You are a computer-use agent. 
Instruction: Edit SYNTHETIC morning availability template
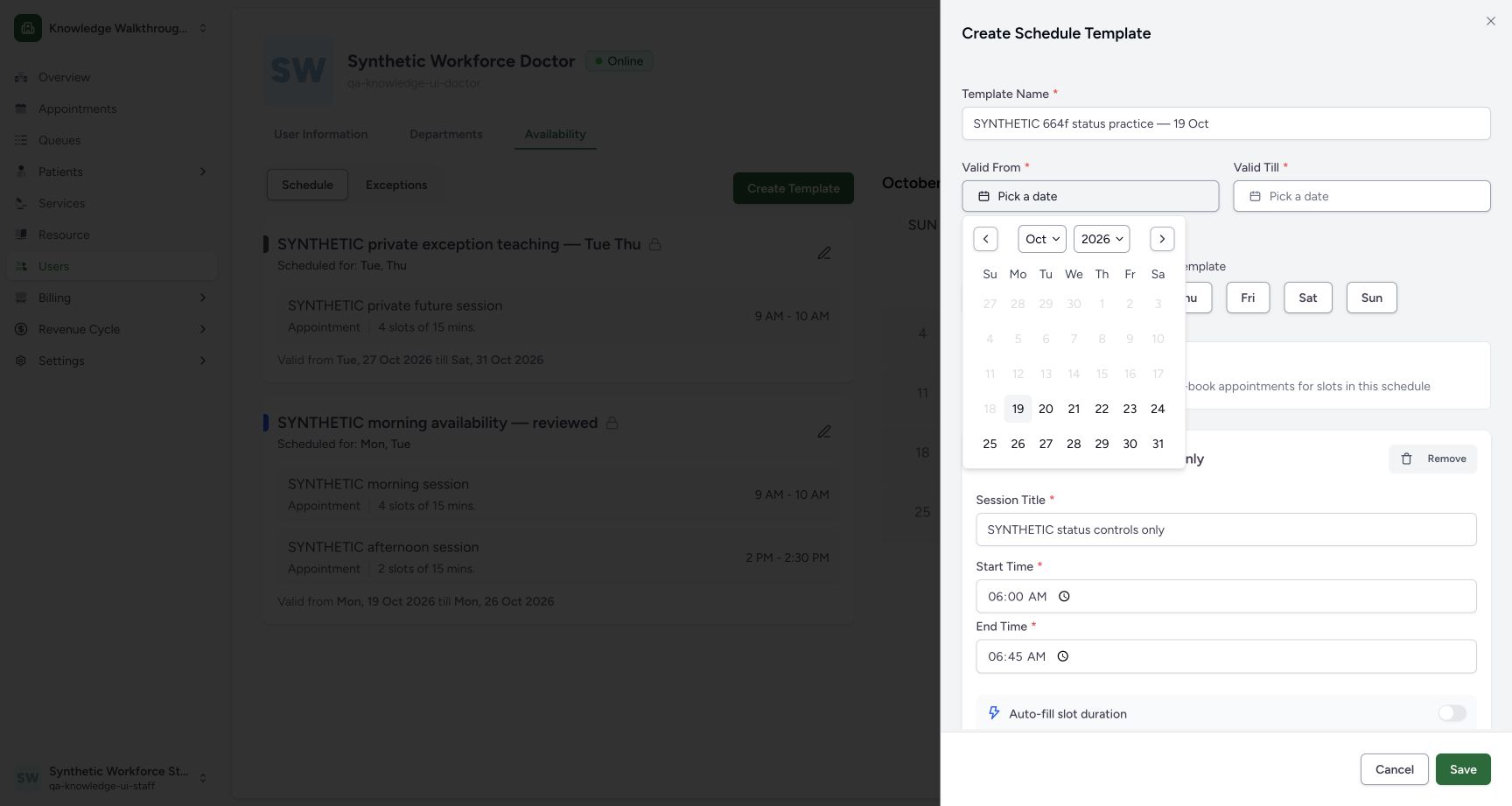(x=824, y=431)
